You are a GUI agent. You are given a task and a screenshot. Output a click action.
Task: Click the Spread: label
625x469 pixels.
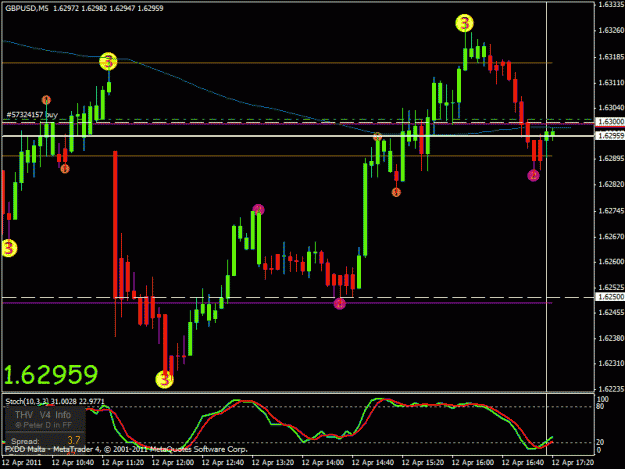click(x=25, y=442)
